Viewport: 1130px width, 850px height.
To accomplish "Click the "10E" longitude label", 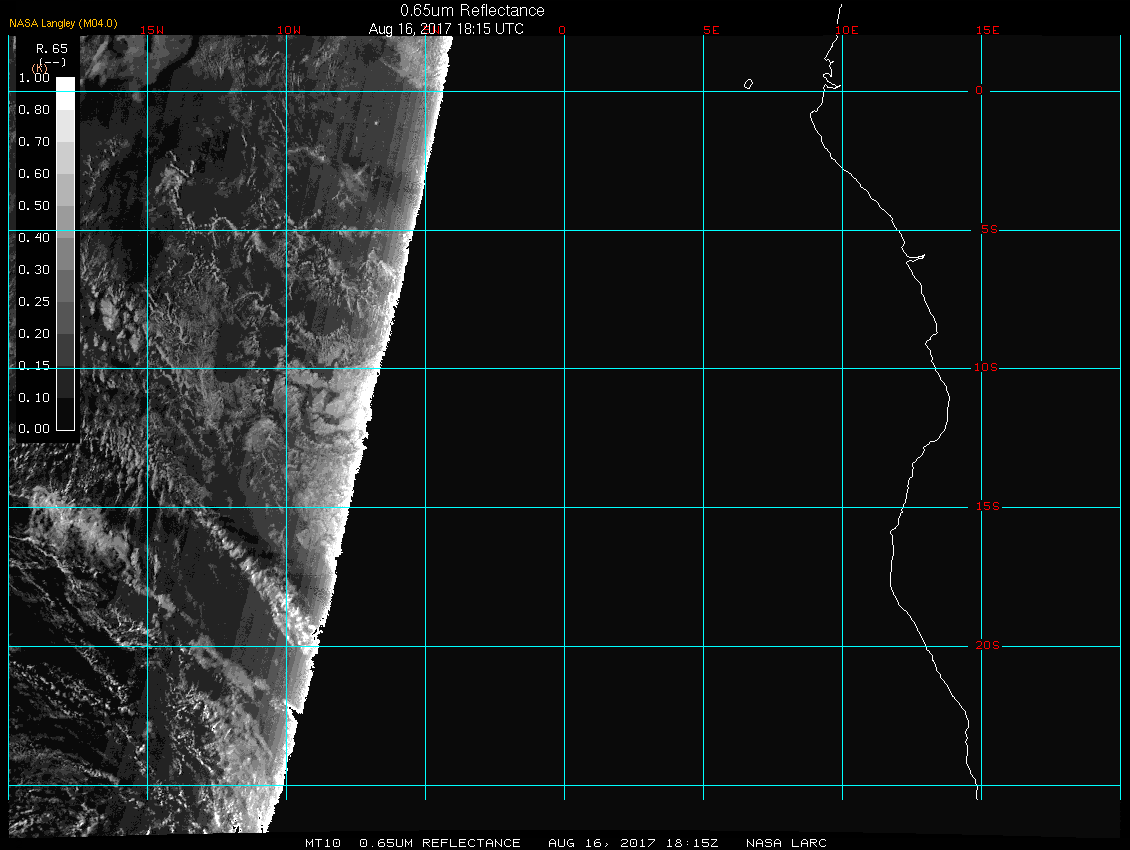I will [x=847, y=30].
